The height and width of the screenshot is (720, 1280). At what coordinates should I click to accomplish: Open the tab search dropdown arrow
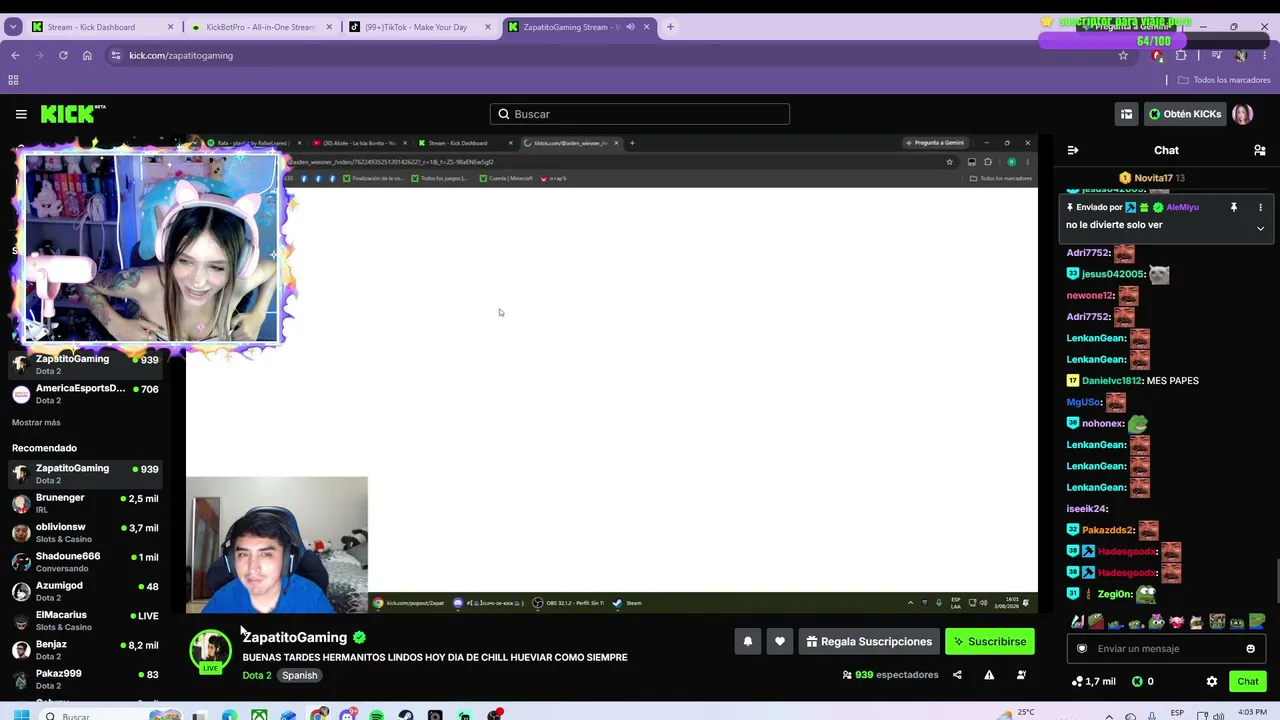click(x=13, y=27)
